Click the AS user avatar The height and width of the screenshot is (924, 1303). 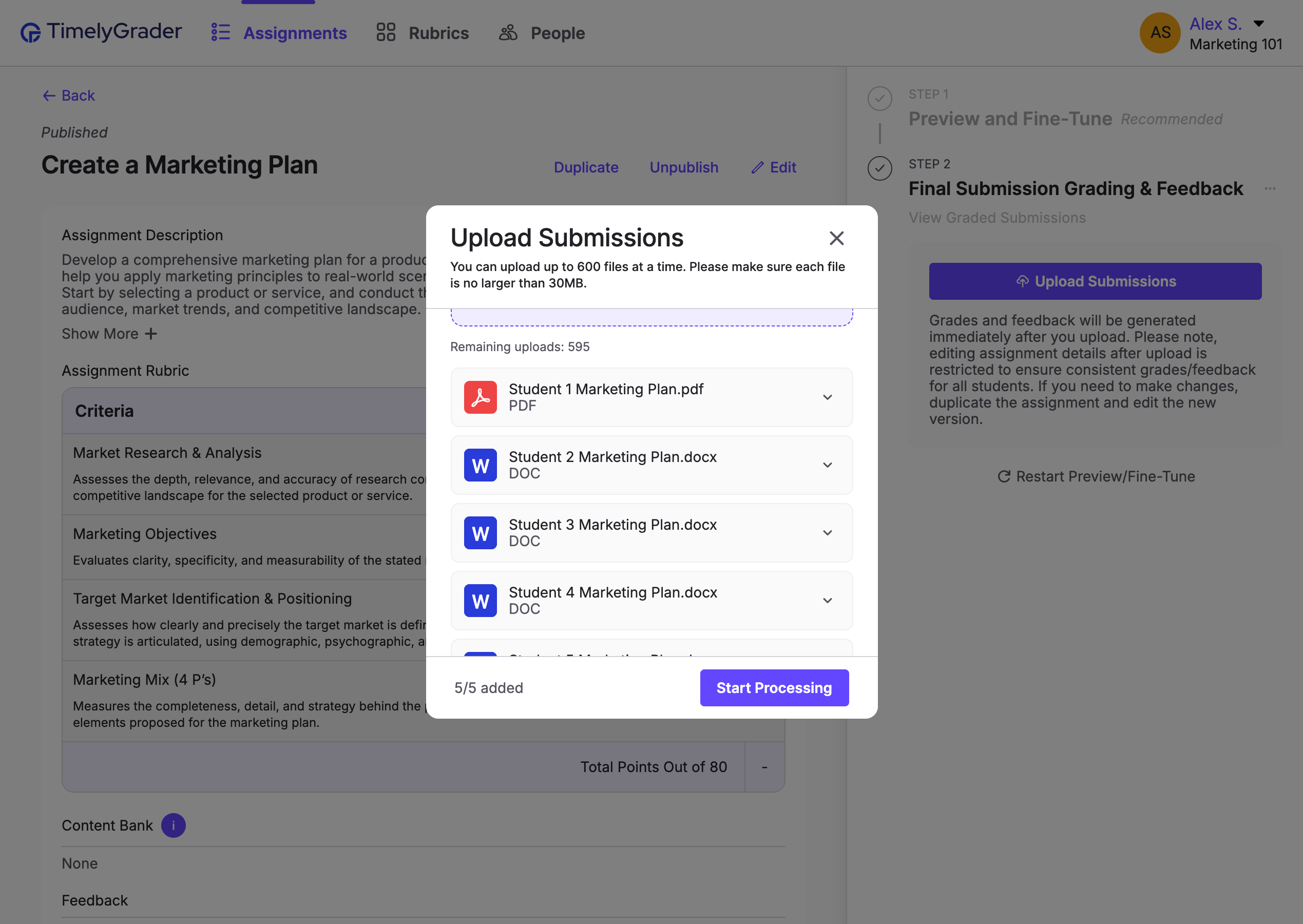1160,32
